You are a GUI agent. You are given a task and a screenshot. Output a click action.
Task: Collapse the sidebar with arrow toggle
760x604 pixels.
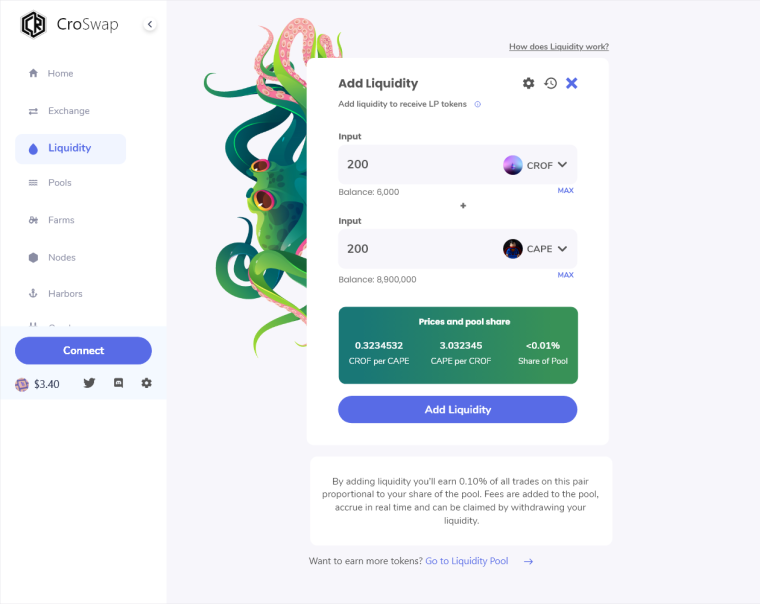[x=150, y=24]
